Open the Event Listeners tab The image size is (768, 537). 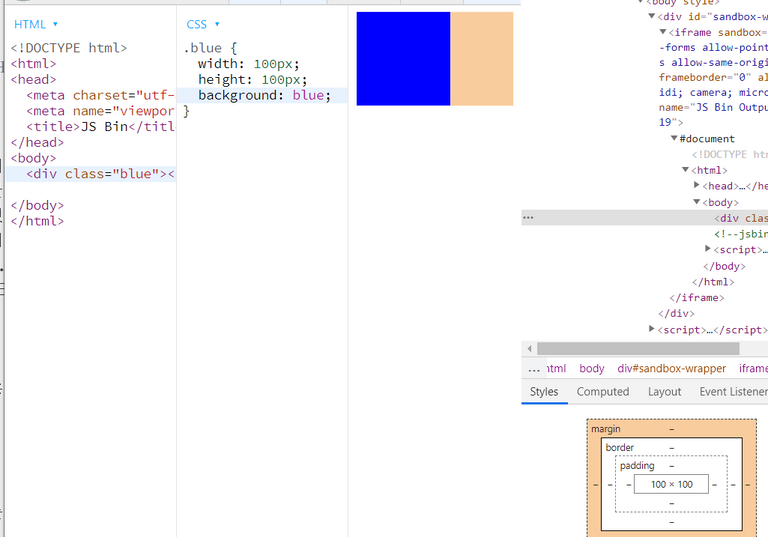(733, 391)
